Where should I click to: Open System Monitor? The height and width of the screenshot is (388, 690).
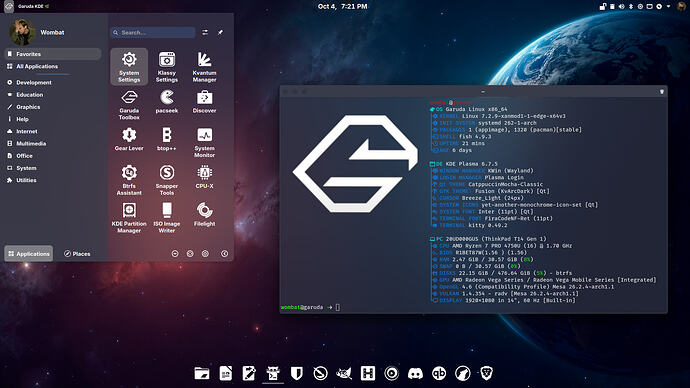click(204, 142)
